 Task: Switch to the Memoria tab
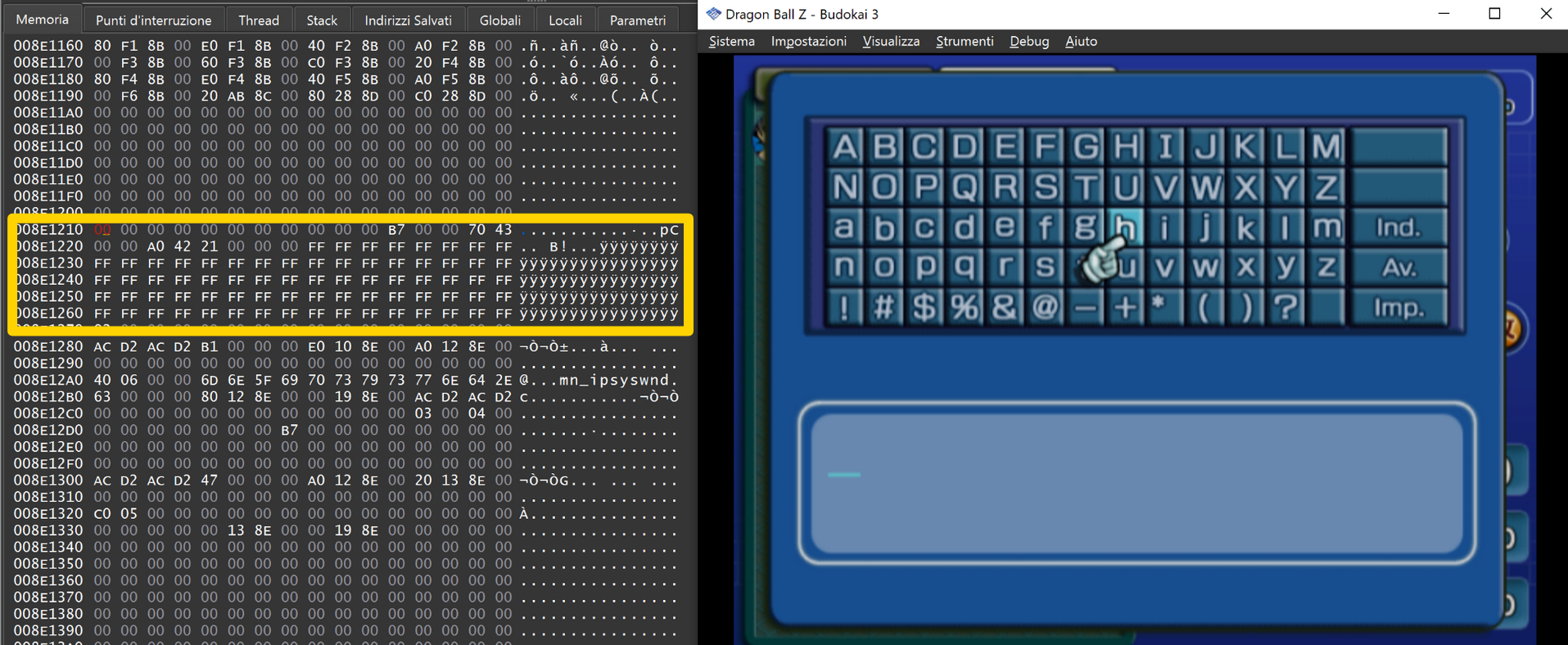click(43, 20)
